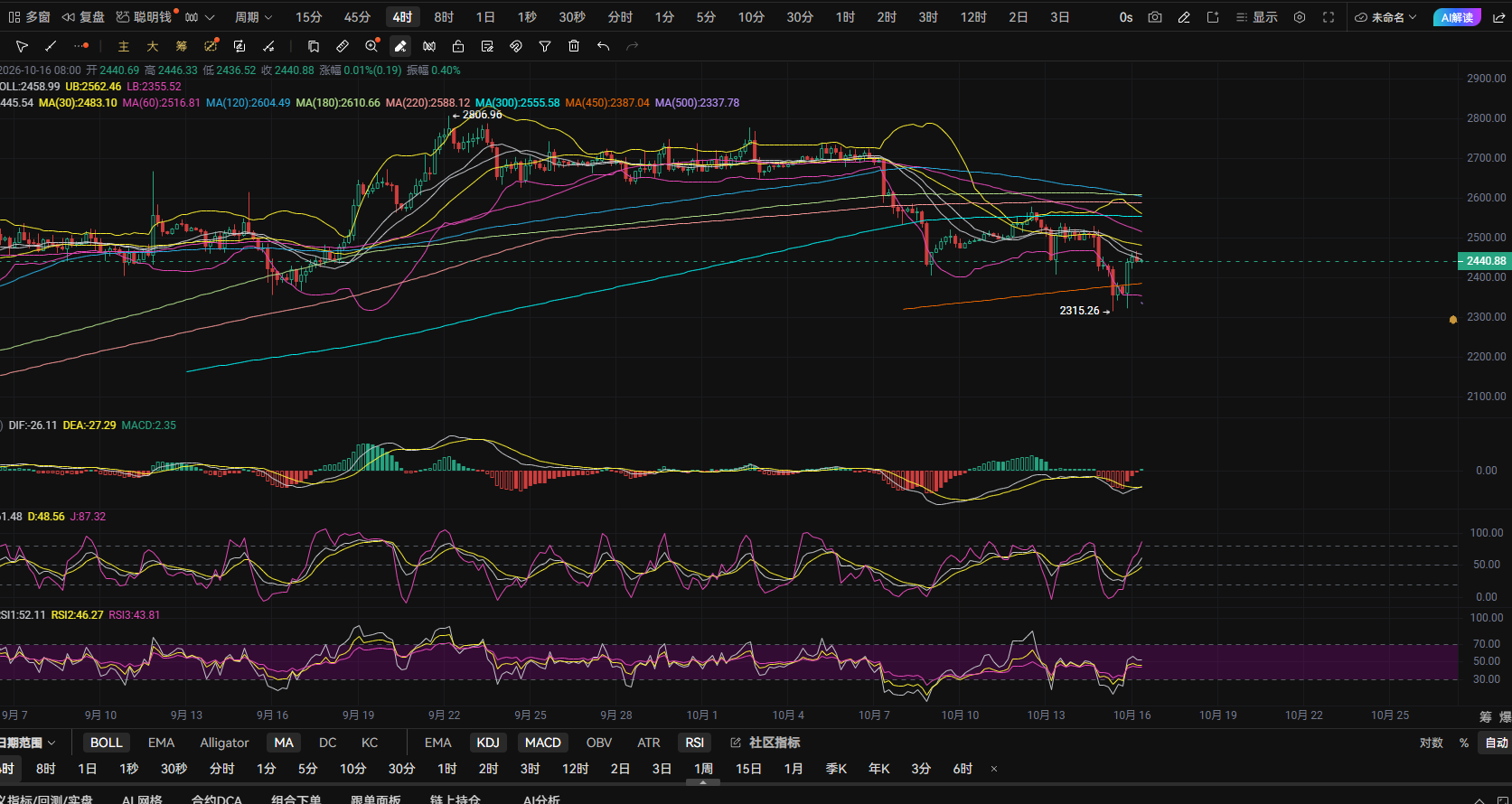Click the camera screenshot icon
This screenshot has width=1512, height=804.
pos(1155,17)
